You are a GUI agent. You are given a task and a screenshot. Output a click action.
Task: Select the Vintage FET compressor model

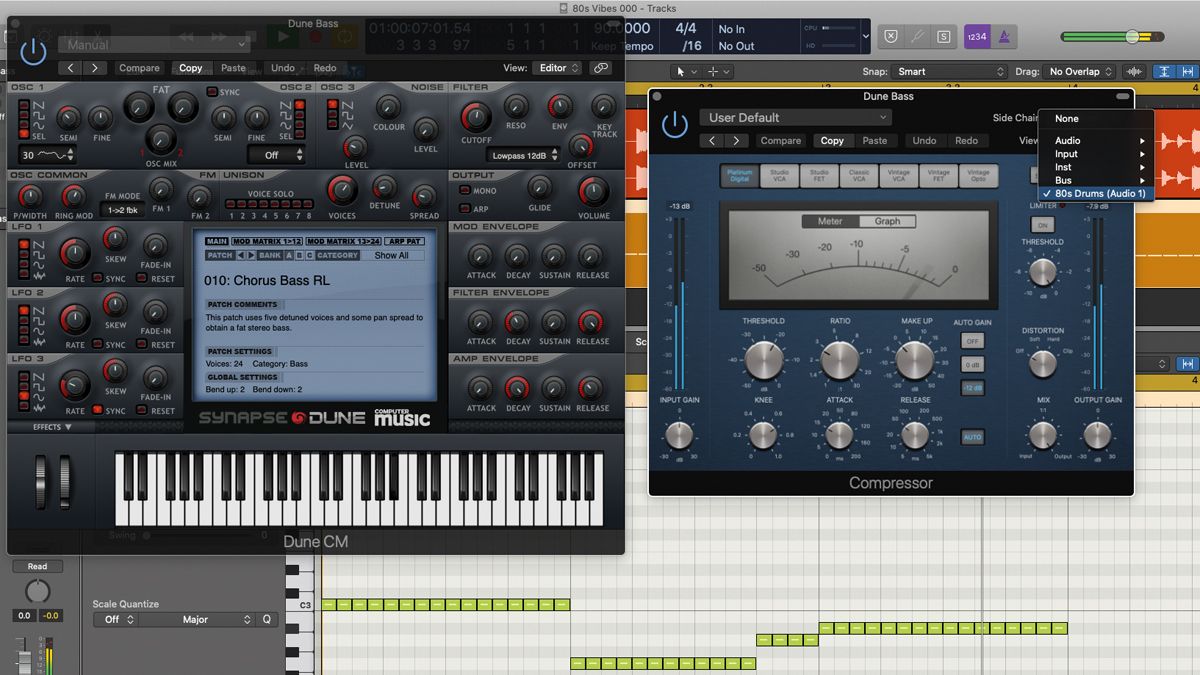pos(937,175)
